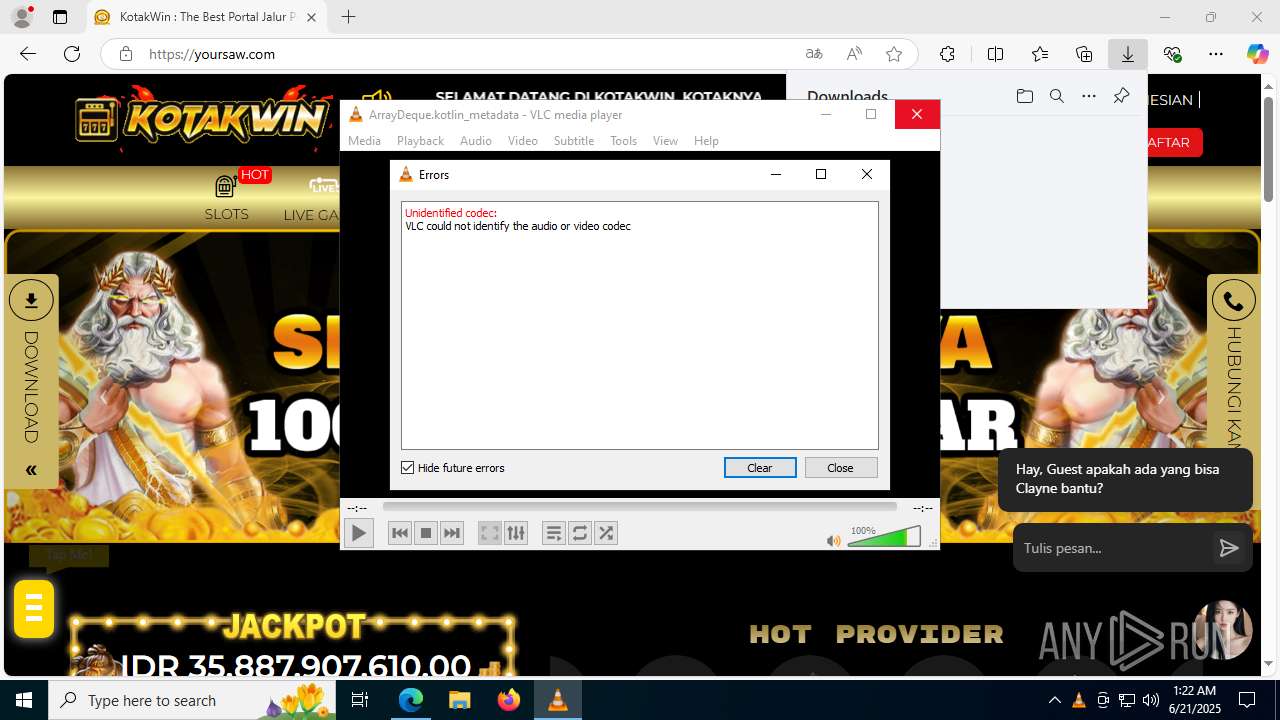This screenshot has height=720, width=1280.
Task: Open VLC extended settings
Action: click(x=516, y=533)
